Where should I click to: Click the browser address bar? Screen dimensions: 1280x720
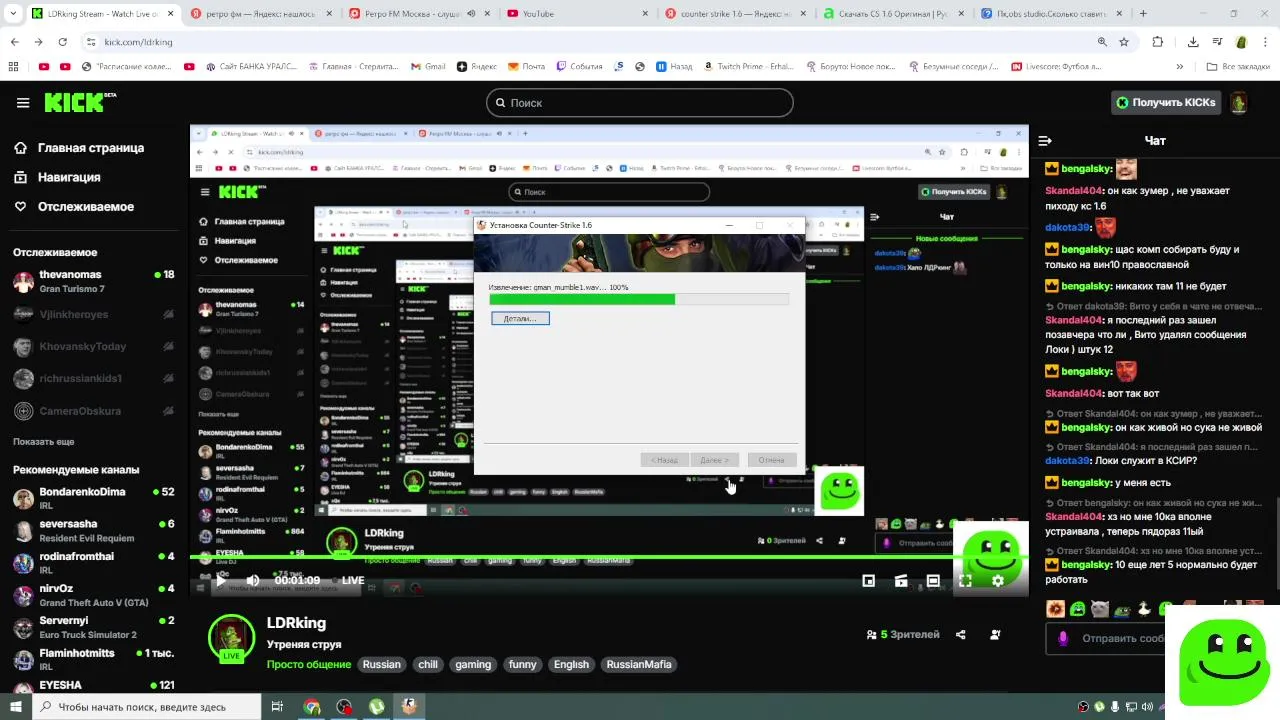click(590, 42)
